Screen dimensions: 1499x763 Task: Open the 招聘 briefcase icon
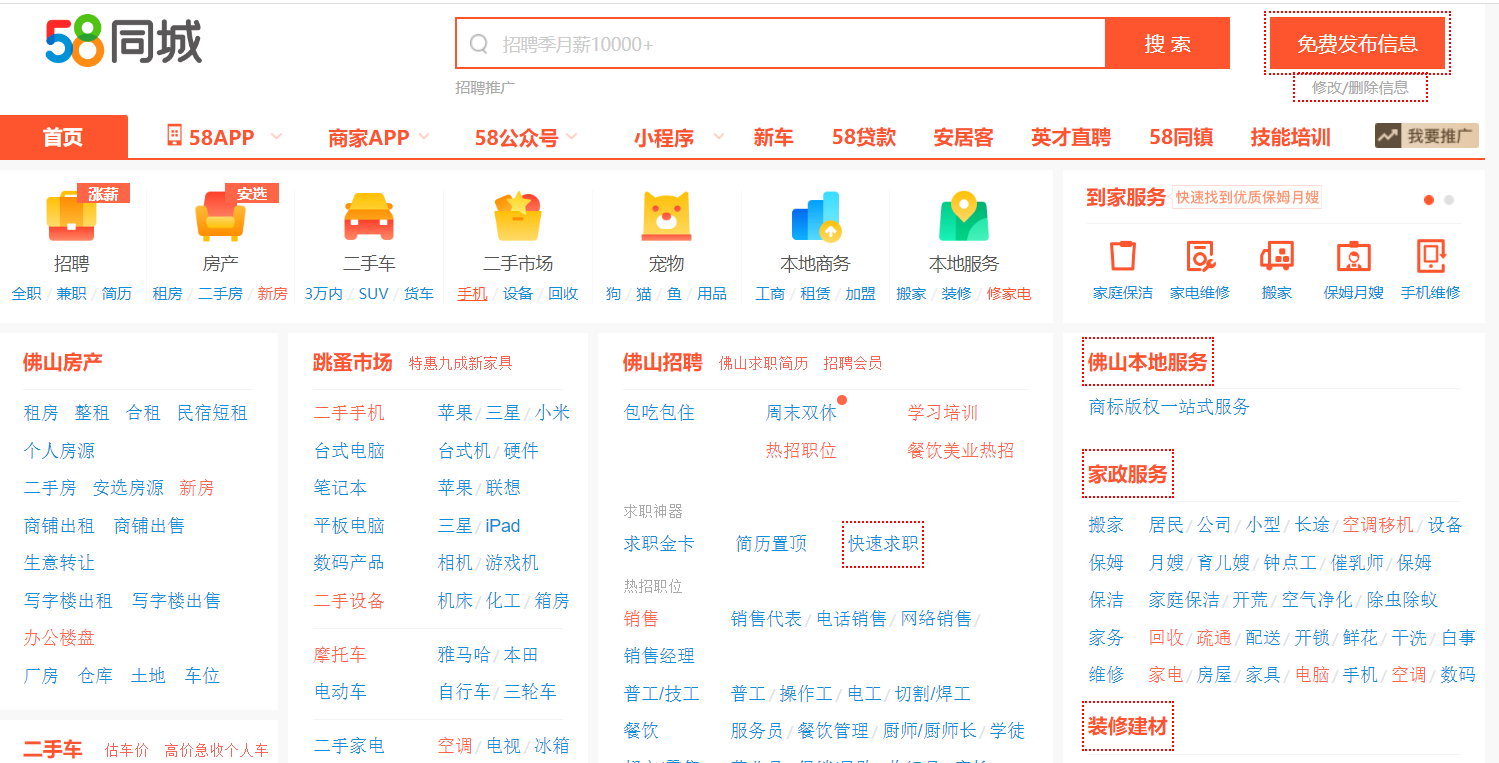tap(72, 217)
